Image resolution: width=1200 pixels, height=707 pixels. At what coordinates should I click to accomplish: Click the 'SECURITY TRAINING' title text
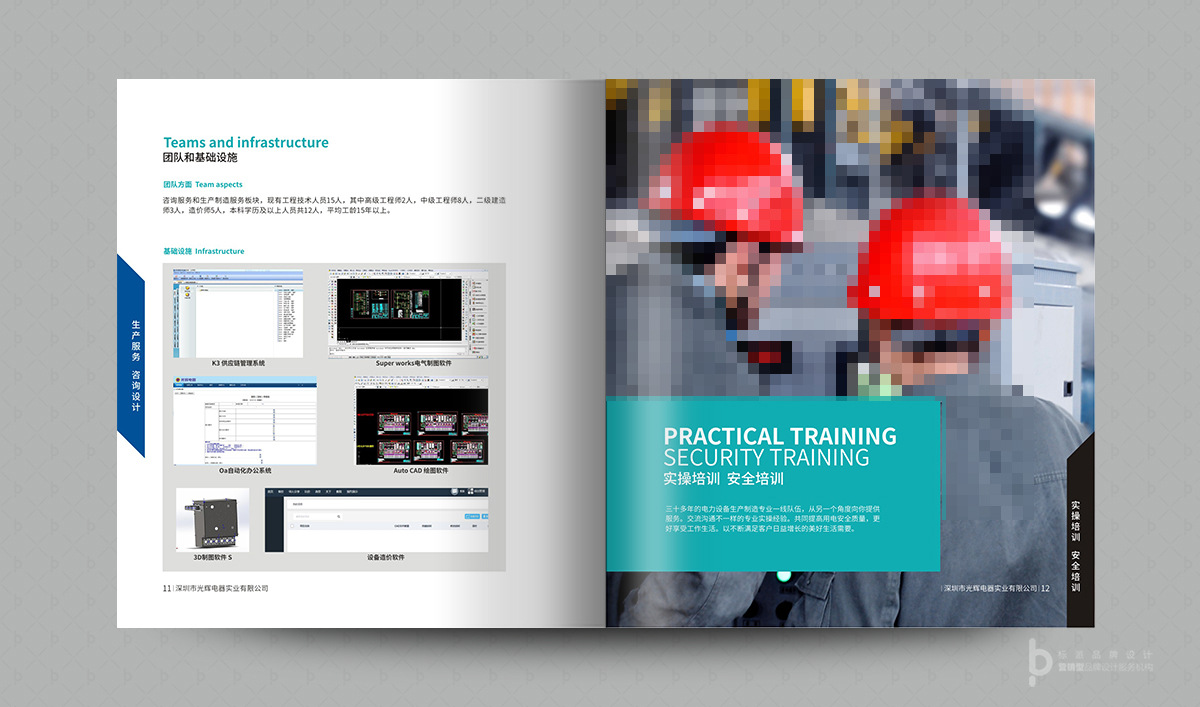pos(766,458)
